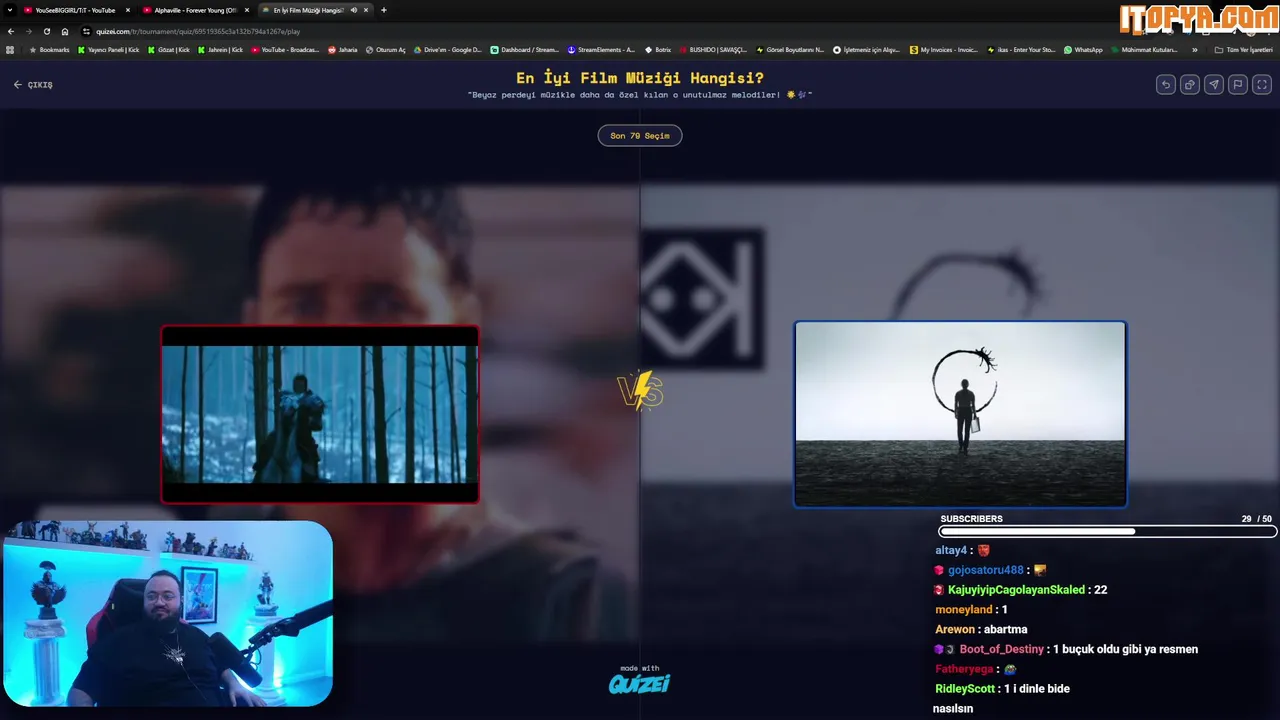Click chat username moneyland
This screenshot has width=1280, height=720.
coord(964,610)
